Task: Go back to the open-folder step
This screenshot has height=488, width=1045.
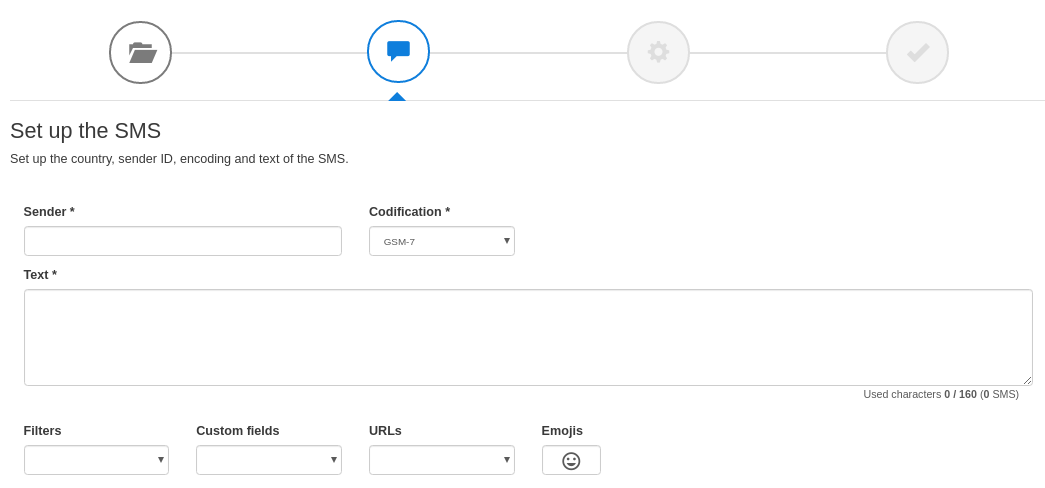Action: coord(140,52)
